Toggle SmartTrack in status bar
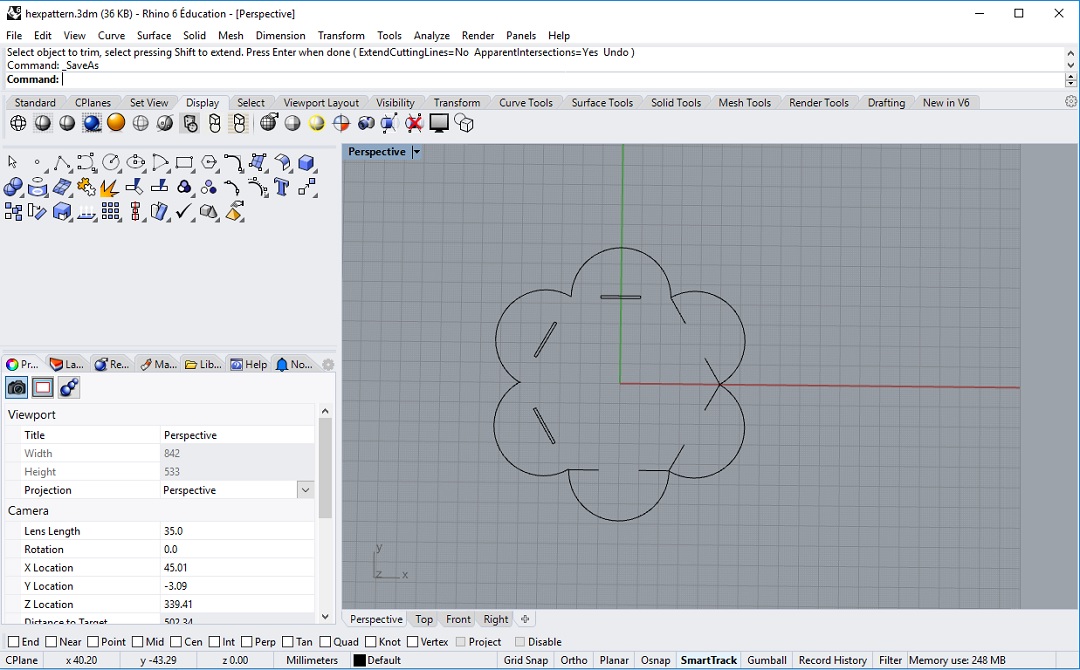Viewport: 1080px width, 670px height. pos(709,660)
